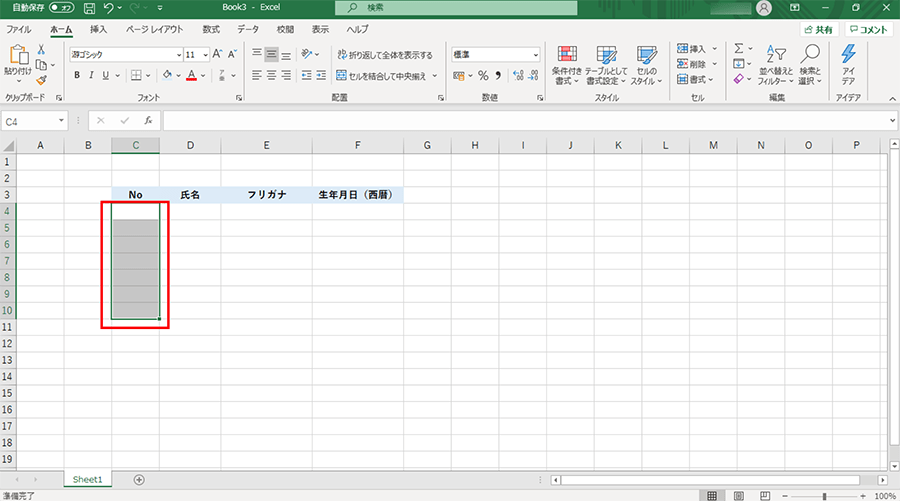Apply cell borders button

(x=136, y=75)
